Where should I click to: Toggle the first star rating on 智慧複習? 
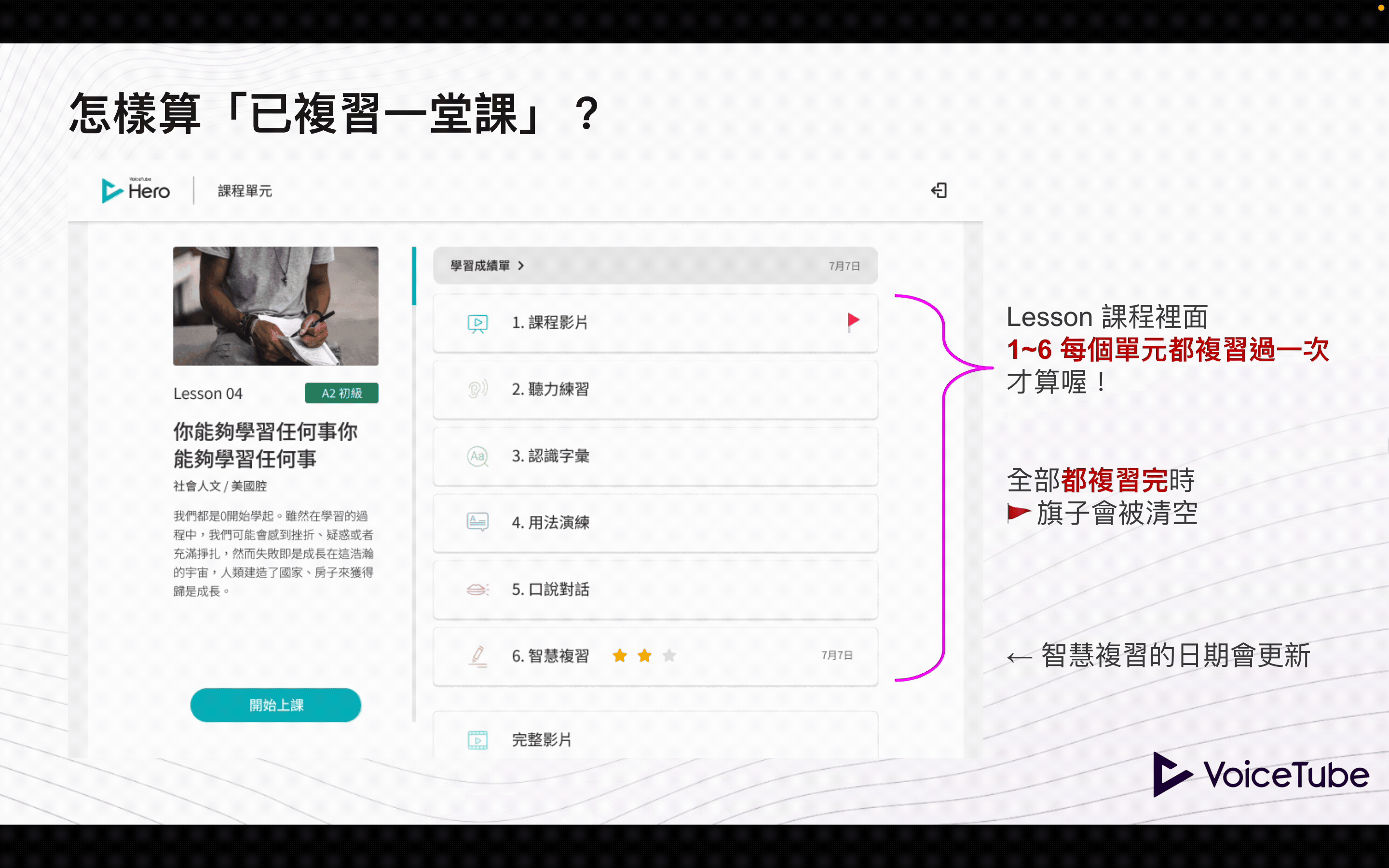coord(620,656)
